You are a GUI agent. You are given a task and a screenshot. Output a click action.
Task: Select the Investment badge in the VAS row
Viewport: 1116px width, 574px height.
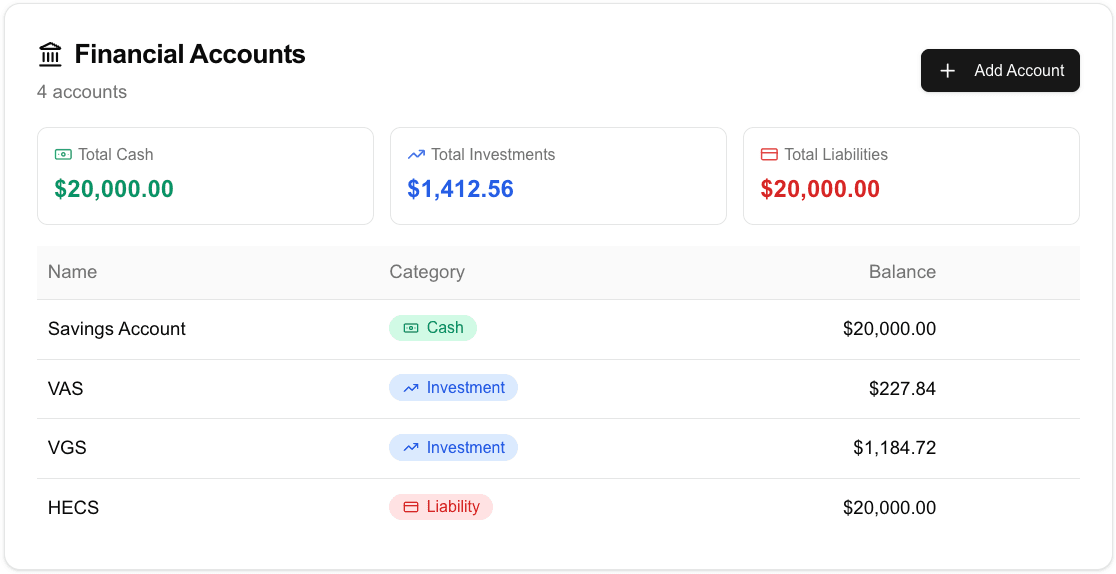[453, 388]
